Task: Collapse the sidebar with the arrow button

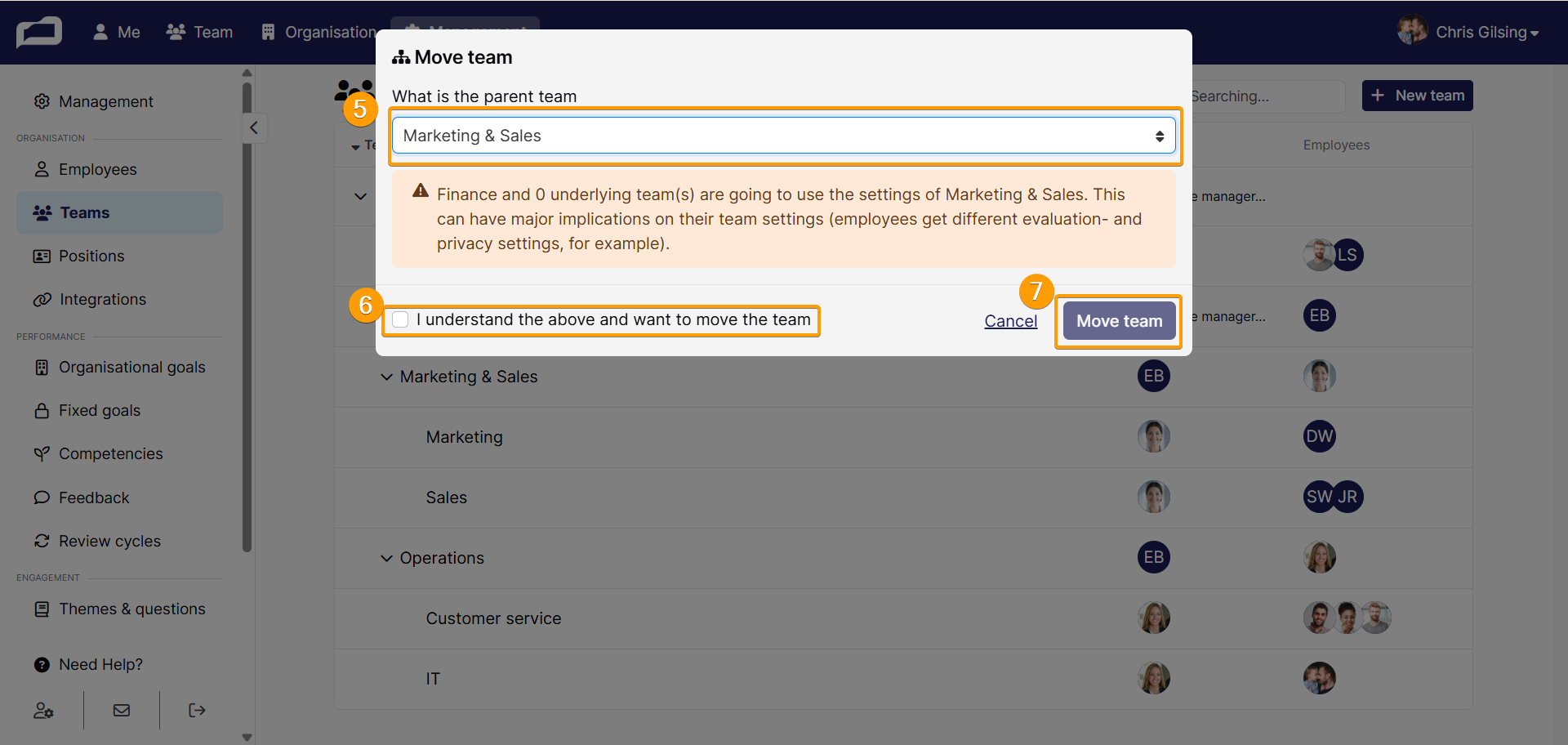Action: coord(254,127)
